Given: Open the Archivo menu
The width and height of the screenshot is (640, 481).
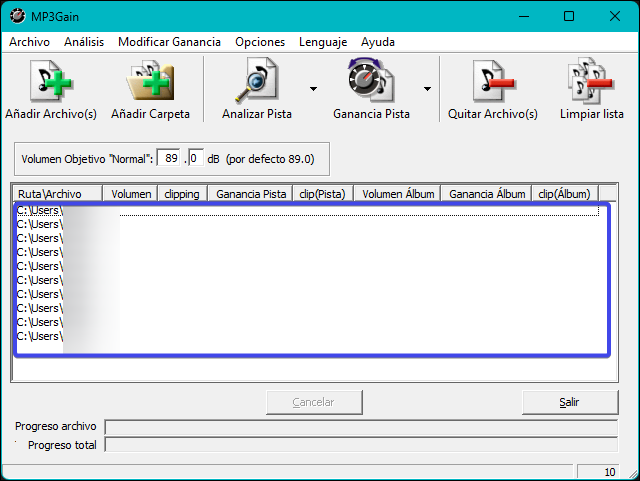Looking at the screenshot, I should [x=29, y=42].
